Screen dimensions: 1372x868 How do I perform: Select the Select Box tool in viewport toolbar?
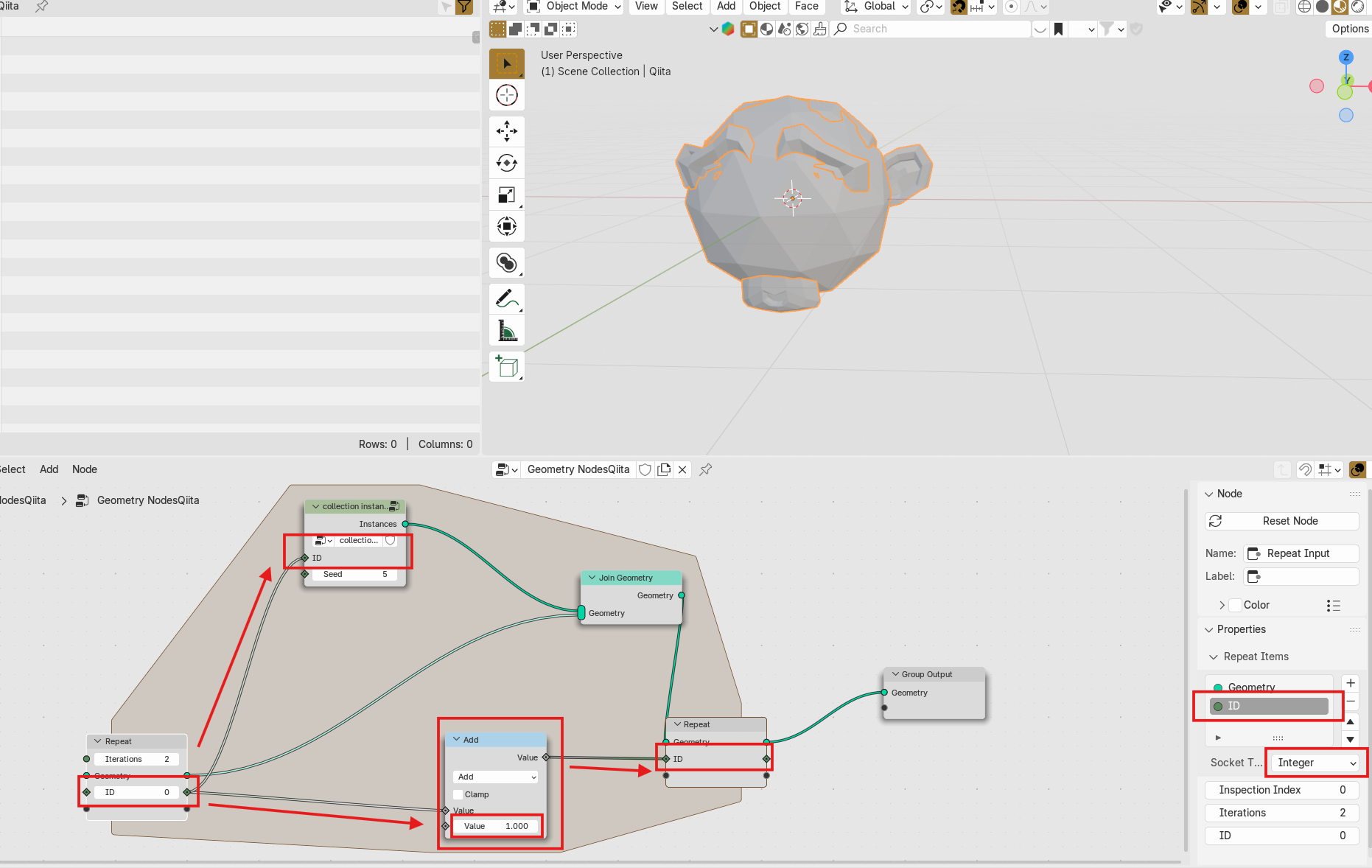pyautogui.click(x=507, y=64)
